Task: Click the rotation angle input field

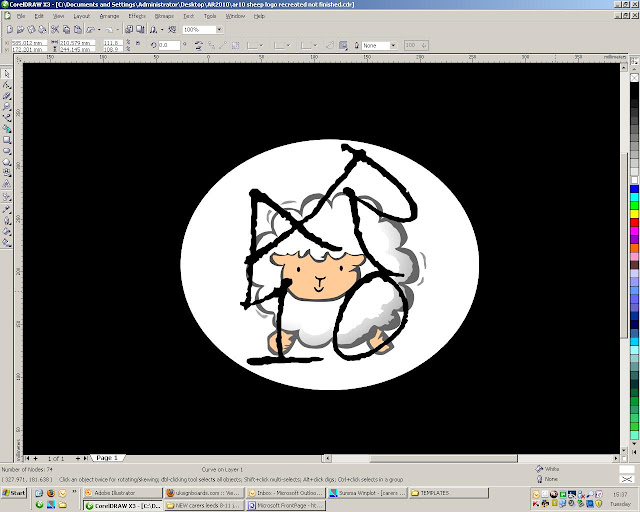Action: pyautogui.click(x=169, y=45)
